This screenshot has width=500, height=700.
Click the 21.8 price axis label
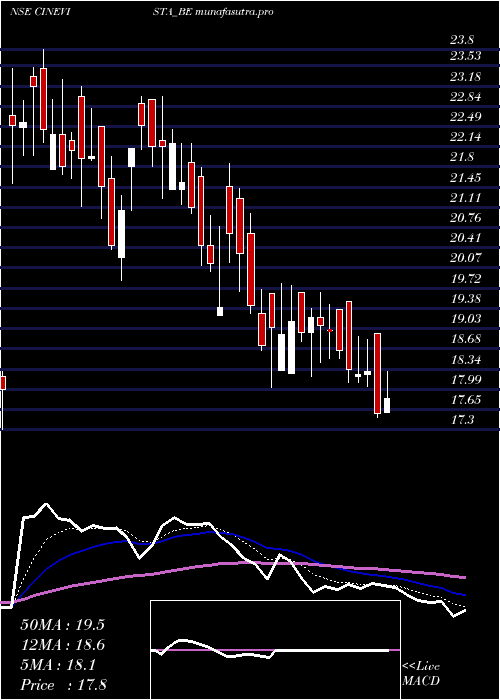click(462, 157)
